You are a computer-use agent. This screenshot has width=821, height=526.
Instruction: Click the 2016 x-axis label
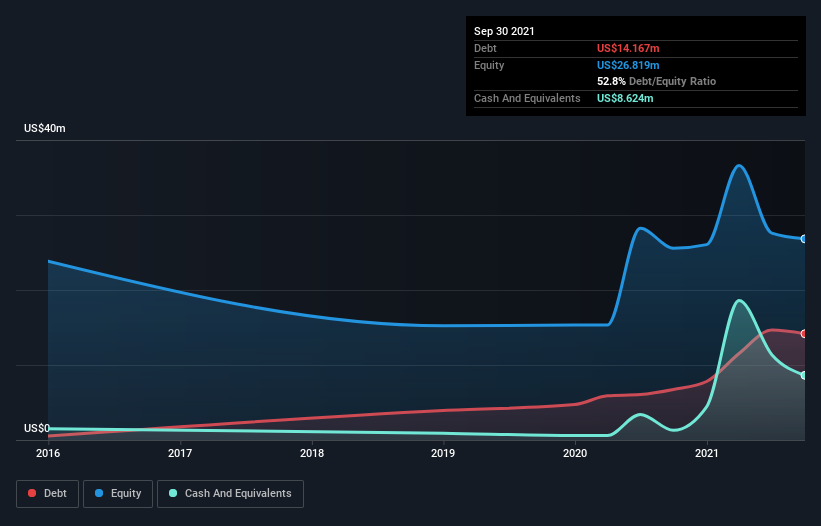[48, 453]
